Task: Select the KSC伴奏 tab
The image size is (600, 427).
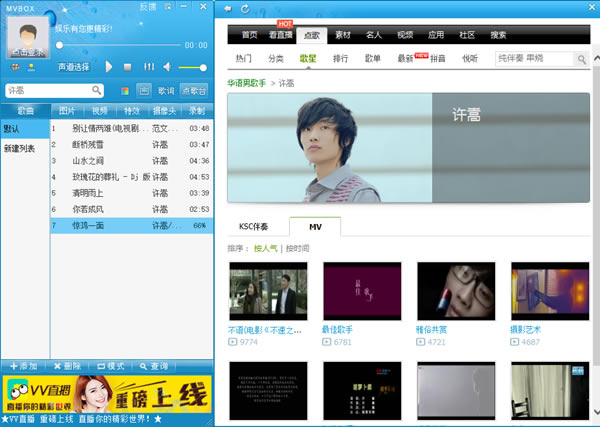Action: (257, 226)
